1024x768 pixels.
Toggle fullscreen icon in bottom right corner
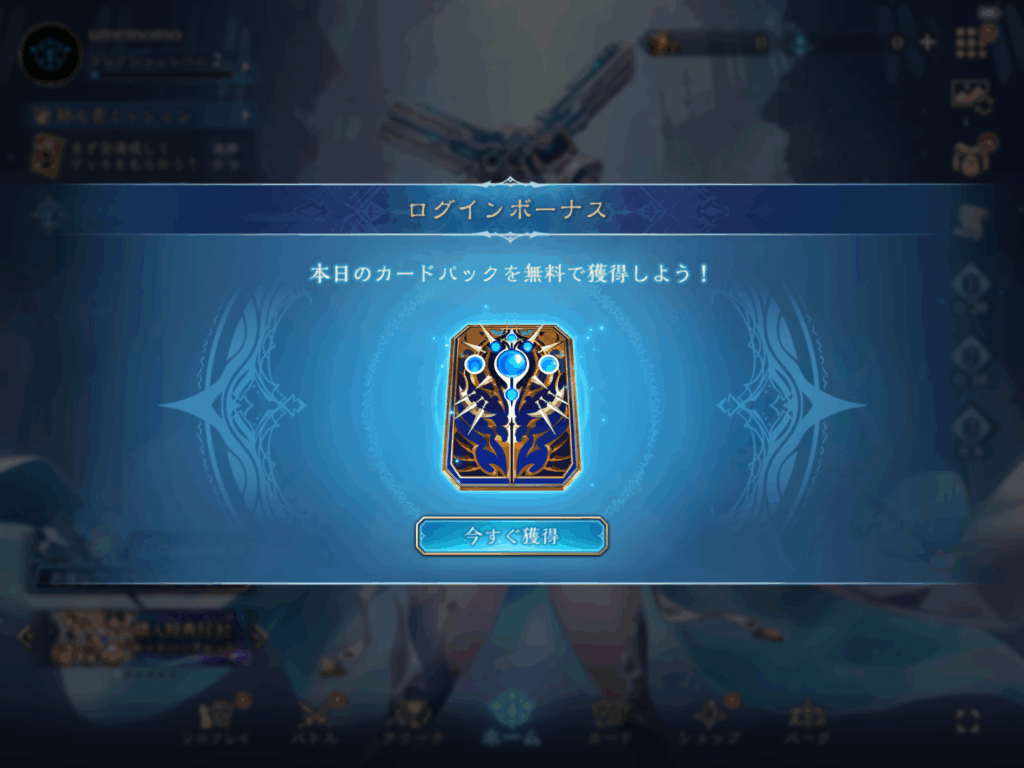967,722
